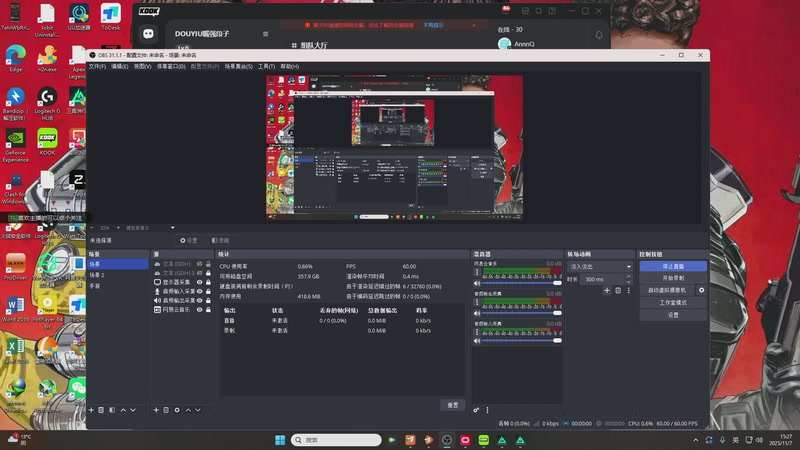Zoom in the preview with plus icon
The height and width of the screenshot is (450, 800).
coord(118,228)
